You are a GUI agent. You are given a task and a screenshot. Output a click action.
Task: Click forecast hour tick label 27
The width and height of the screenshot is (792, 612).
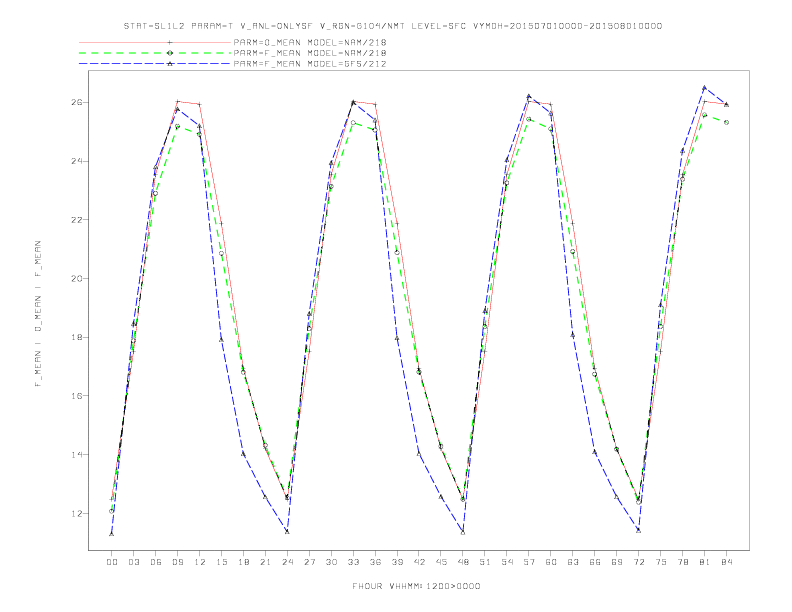pos(309,562)
